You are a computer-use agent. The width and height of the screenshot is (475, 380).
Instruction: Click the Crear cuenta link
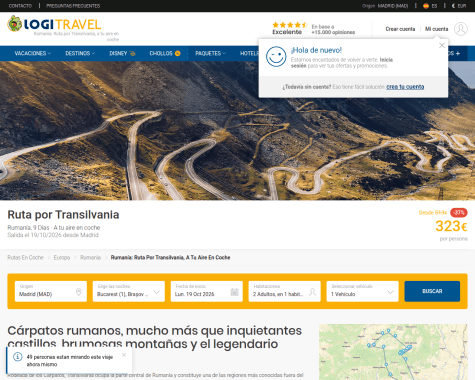[400, 29]
